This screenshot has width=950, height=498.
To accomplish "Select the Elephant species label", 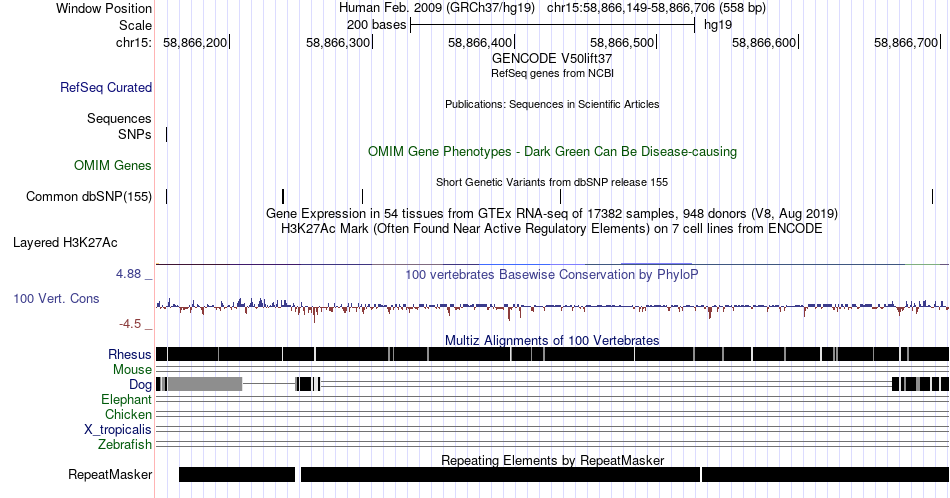I will pyautogui.click(x=126, y=399).
